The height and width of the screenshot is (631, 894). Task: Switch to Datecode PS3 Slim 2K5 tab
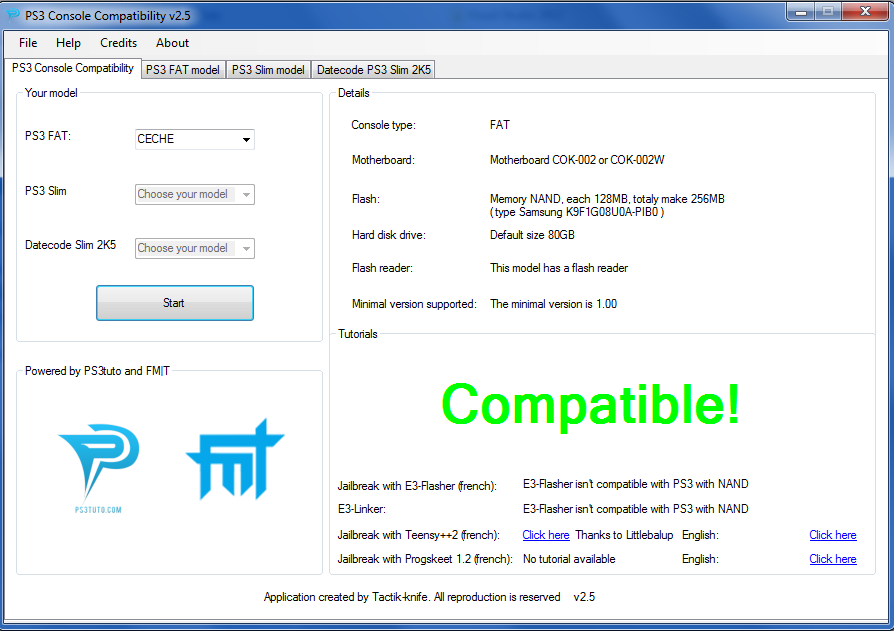pyautogui.click(x=373, y=70)
